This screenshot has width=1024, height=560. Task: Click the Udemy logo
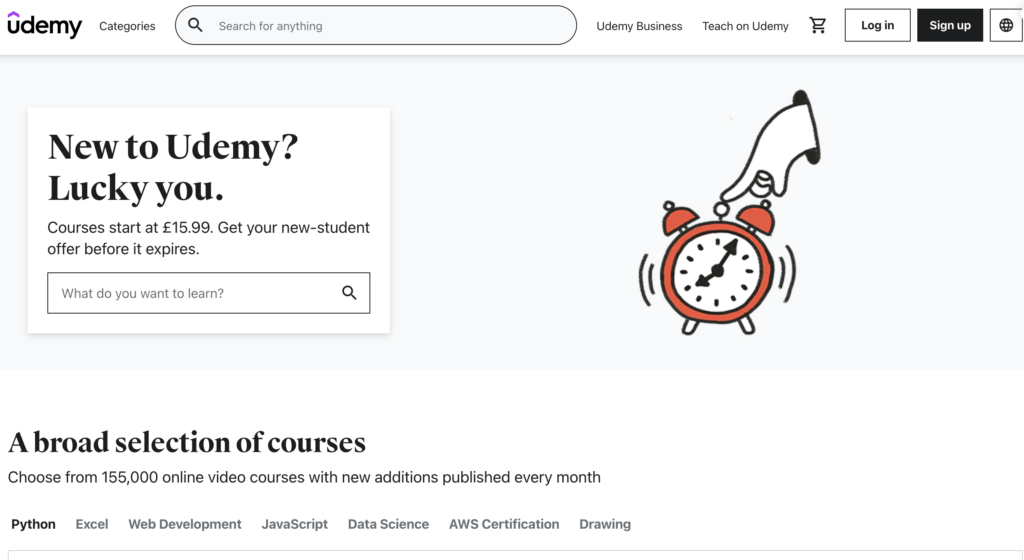click(44, 25)
